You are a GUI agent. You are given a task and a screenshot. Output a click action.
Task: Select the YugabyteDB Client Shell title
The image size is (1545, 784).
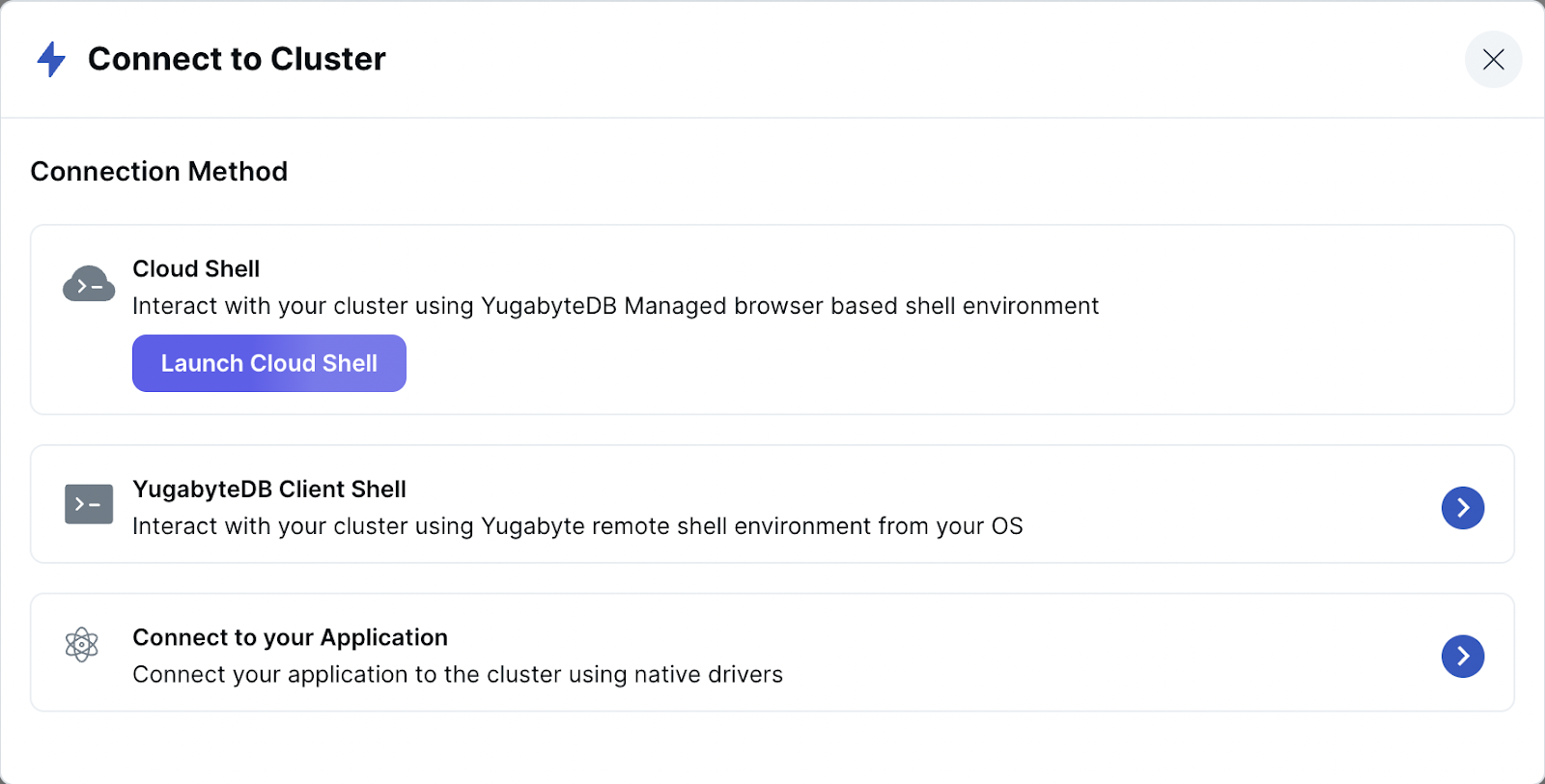coord(269,490)
